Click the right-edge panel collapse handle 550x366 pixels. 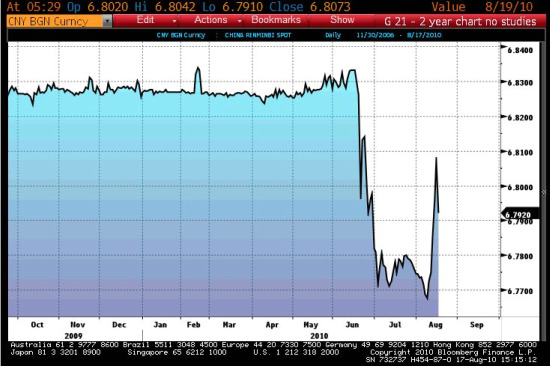[x=544, y=192]
